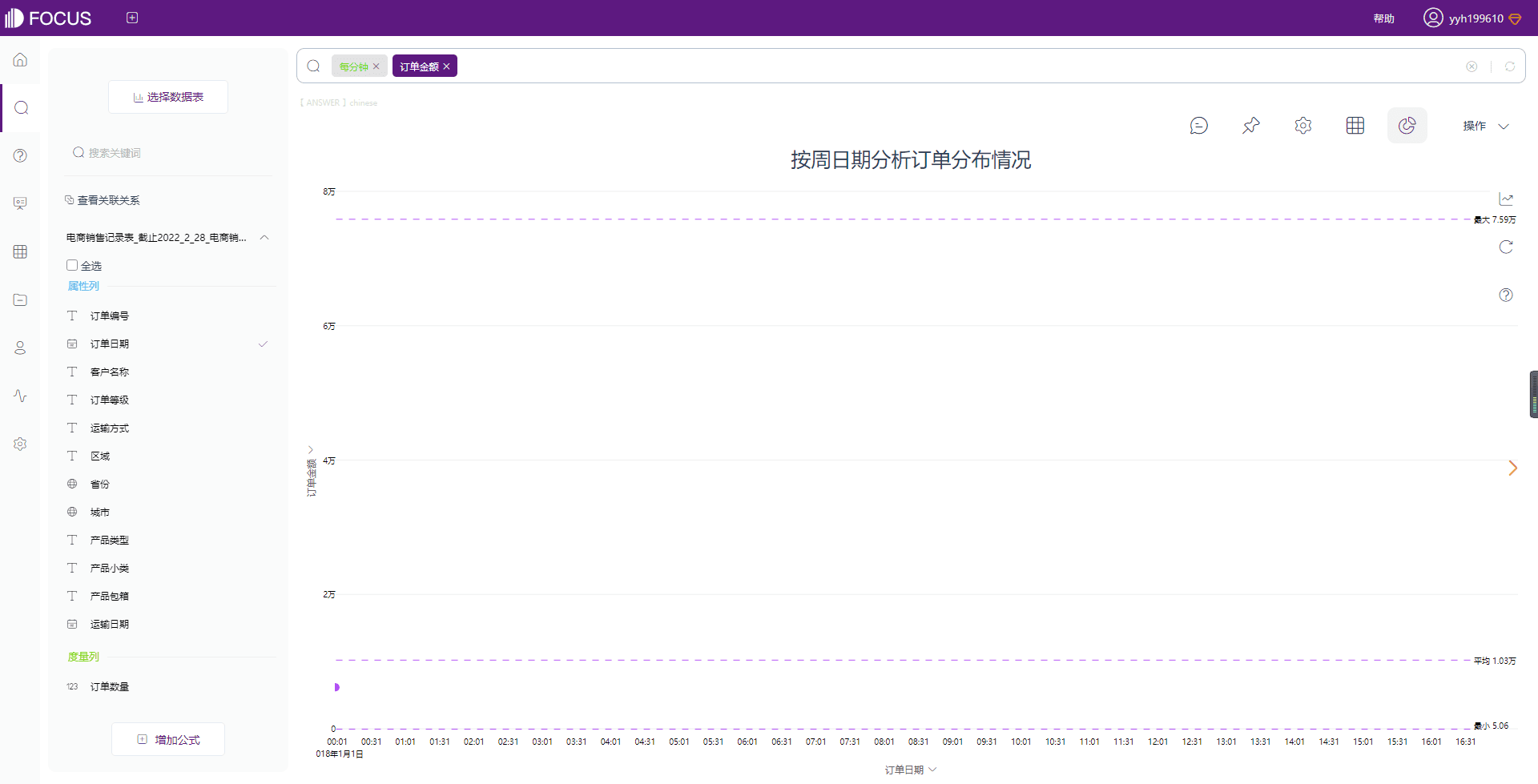Remove the 订单金额 search tag
This screenshot has height=784, width=1538.
click(446, 66)
